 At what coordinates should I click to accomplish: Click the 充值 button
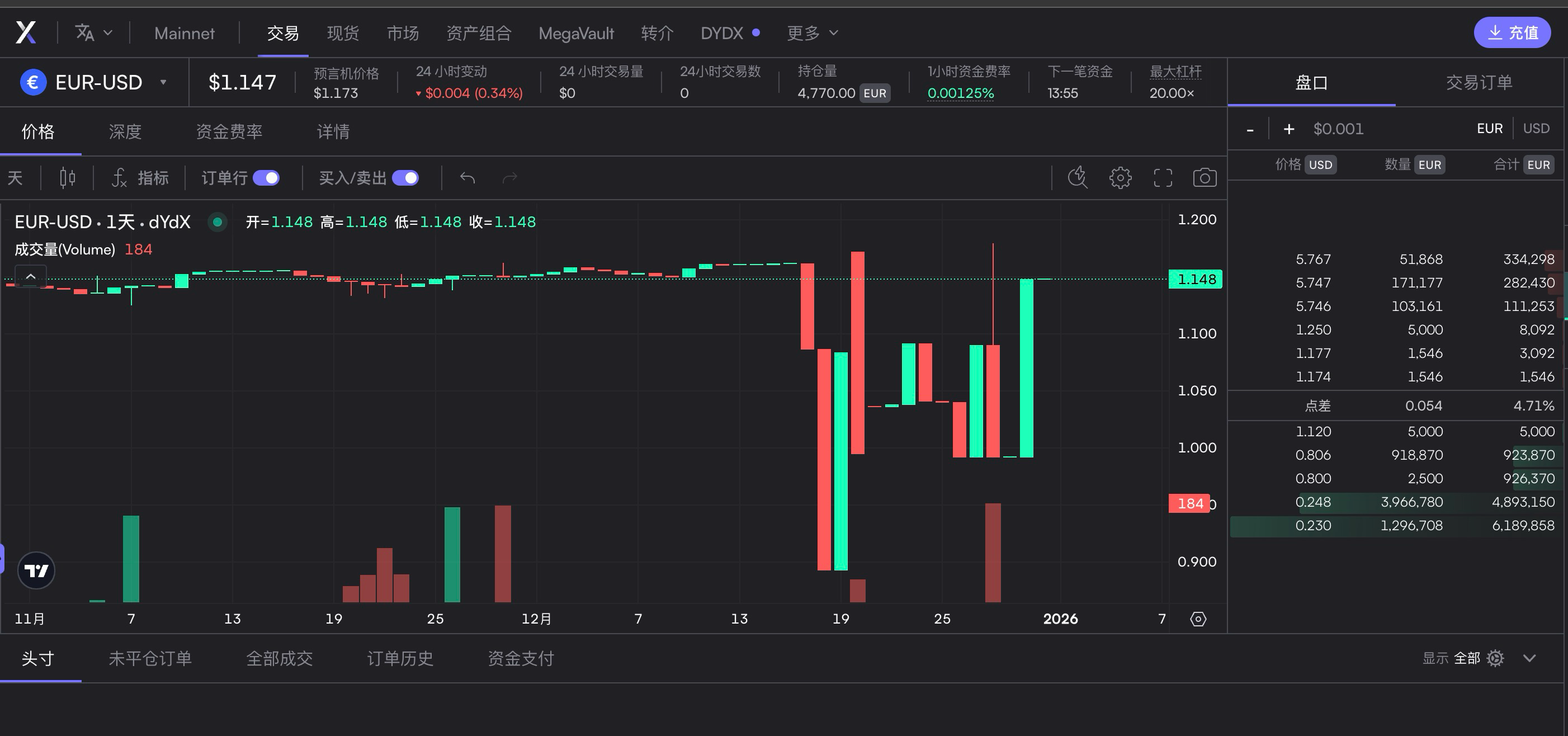(x=1513, y=32)
